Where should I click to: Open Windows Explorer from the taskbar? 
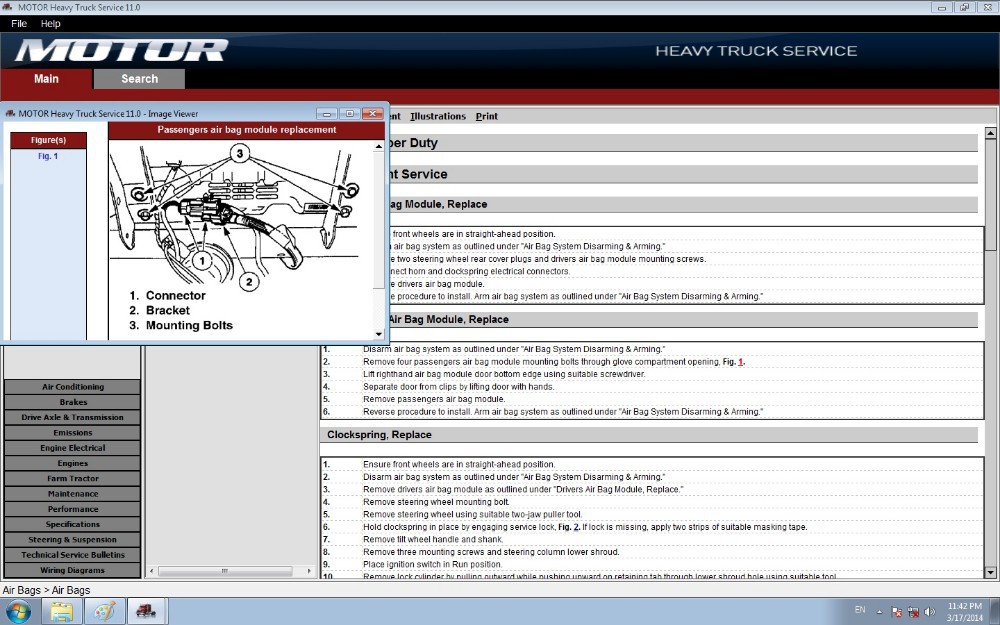click(62, 611)
